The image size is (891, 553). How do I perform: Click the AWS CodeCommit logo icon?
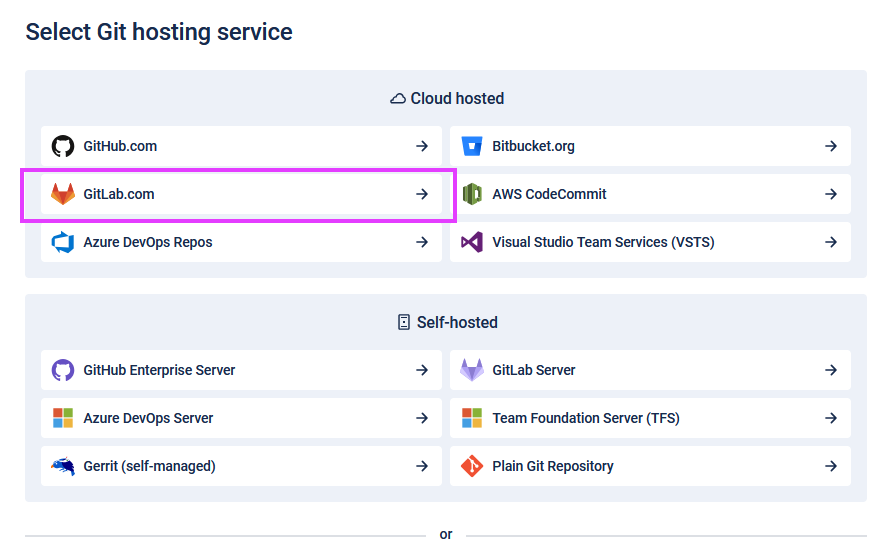472,194
